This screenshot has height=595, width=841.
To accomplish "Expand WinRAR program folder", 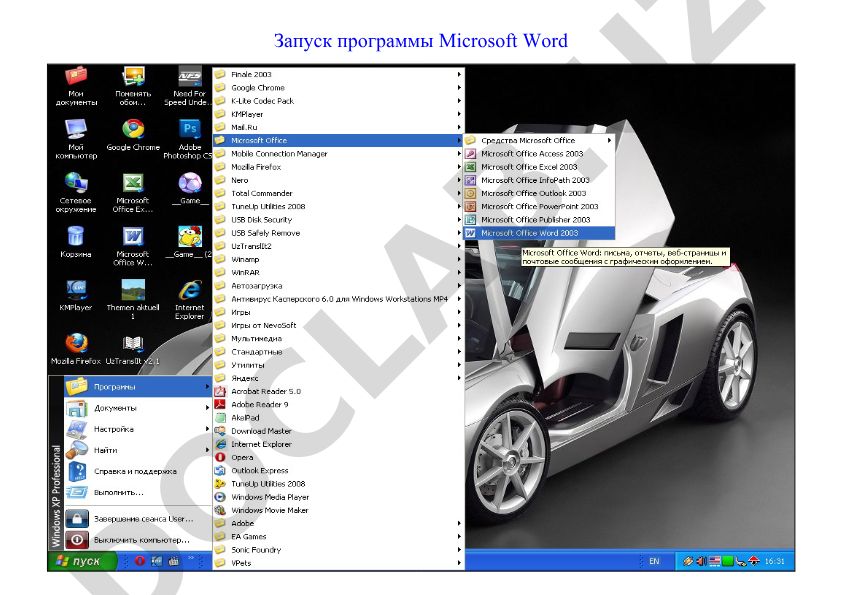I will coord(338,273).
